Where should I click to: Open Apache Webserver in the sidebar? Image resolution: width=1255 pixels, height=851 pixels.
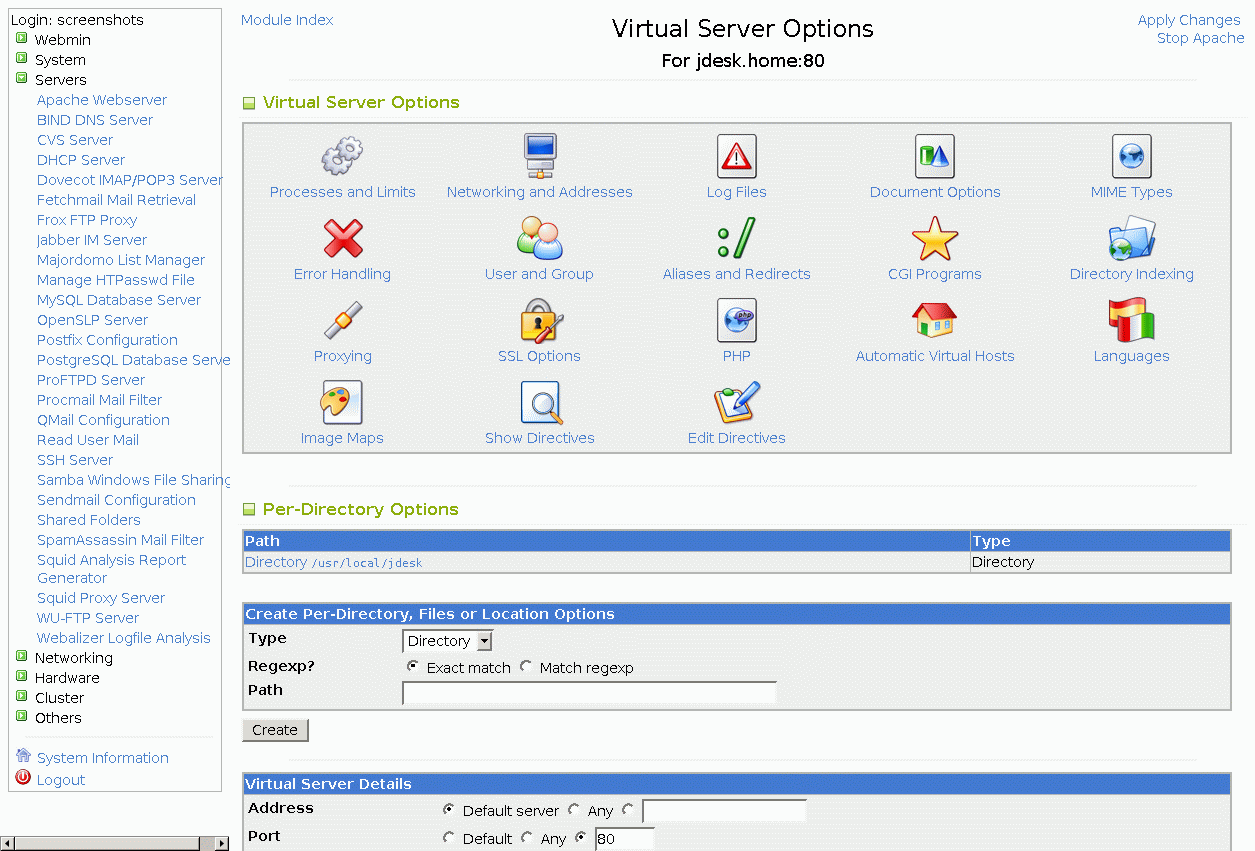[102, 100]
